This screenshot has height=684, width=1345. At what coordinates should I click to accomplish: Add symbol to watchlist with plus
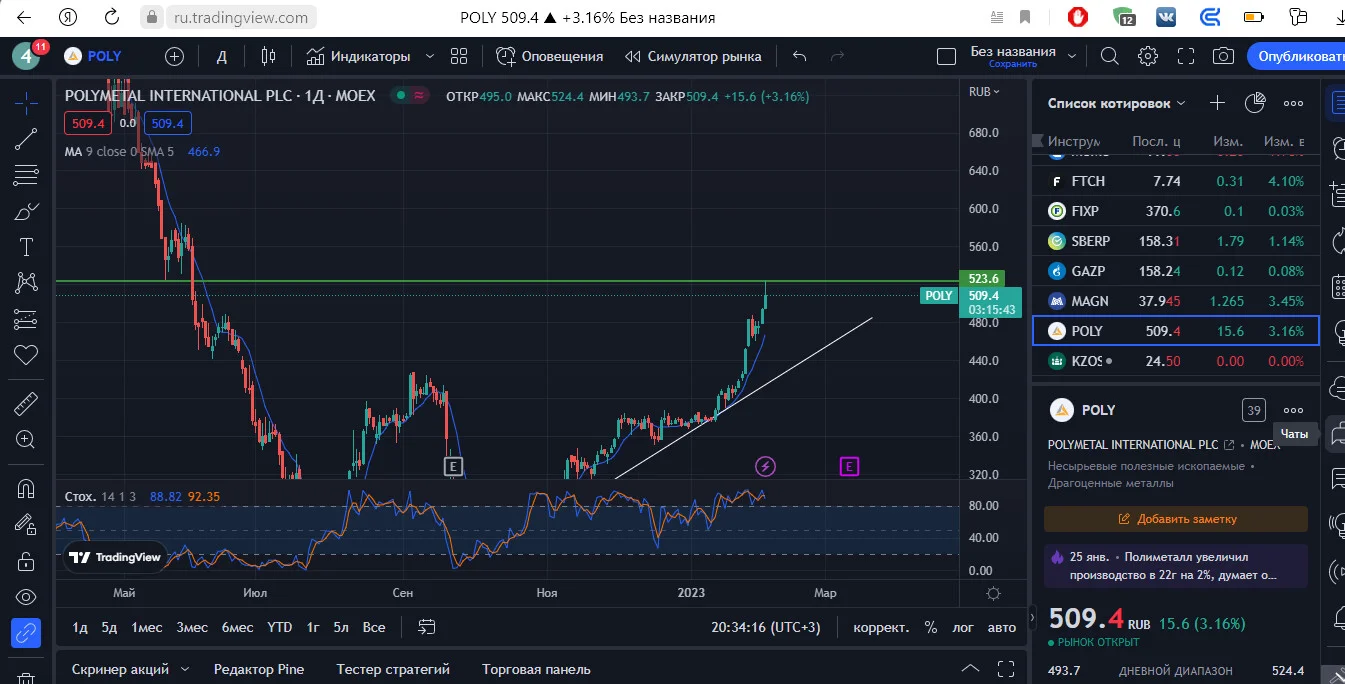tap(1217, 103)
